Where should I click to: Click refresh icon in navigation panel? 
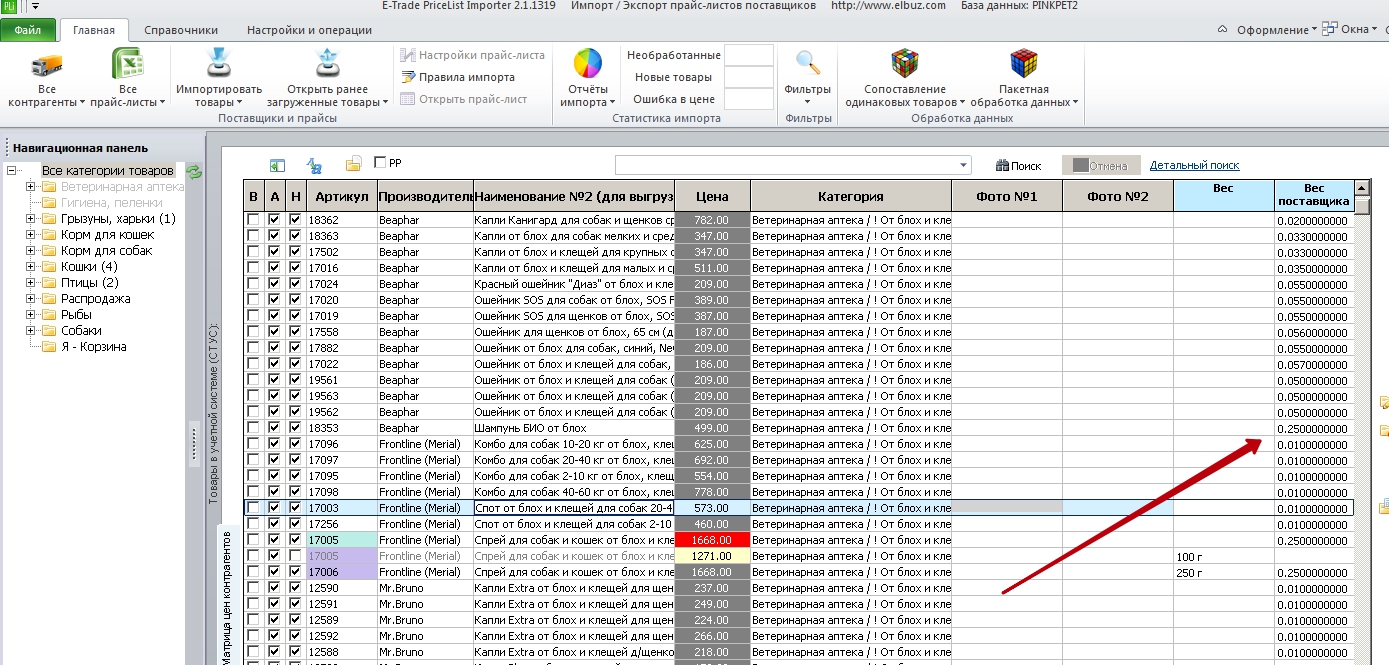coord(194,171)
